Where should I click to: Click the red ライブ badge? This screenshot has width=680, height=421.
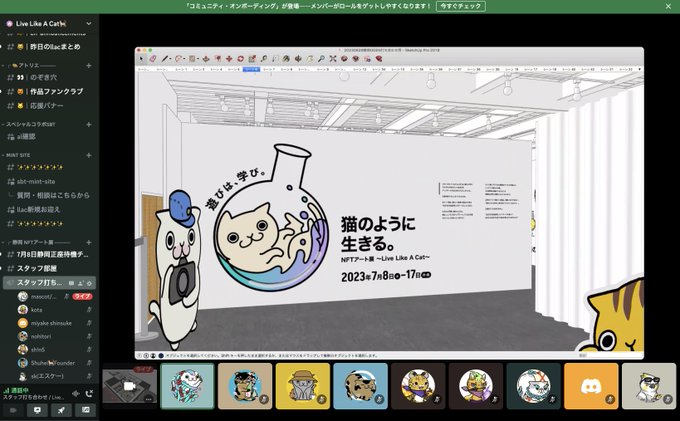82,297
